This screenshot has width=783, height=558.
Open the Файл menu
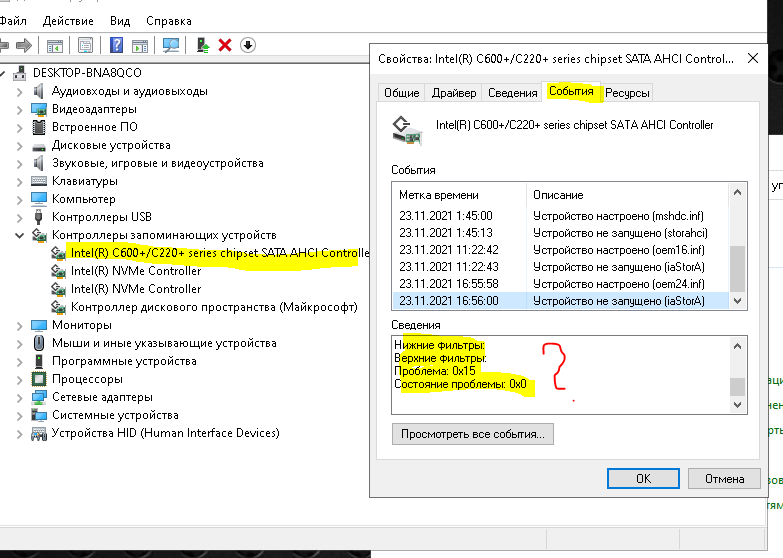12,21
